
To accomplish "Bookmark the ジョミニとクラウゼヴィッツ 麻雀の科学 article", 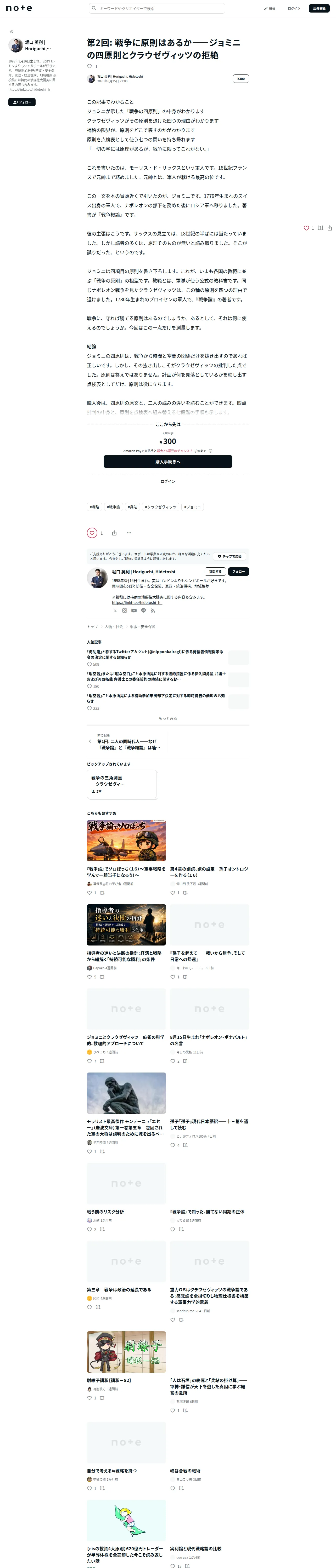I will click(102, 1061).
